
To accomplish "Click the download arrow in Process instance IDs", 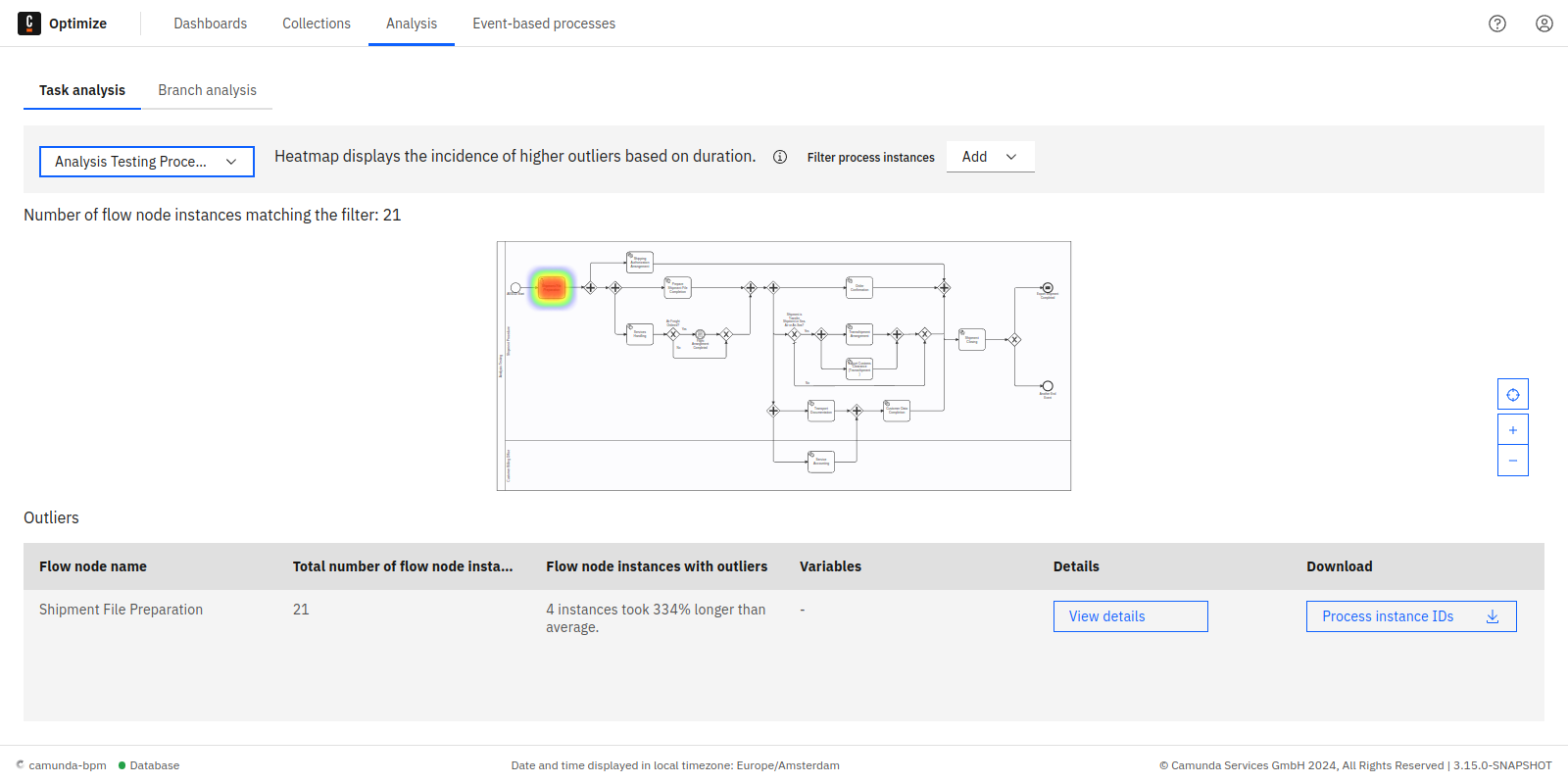I will point(1493,616).
